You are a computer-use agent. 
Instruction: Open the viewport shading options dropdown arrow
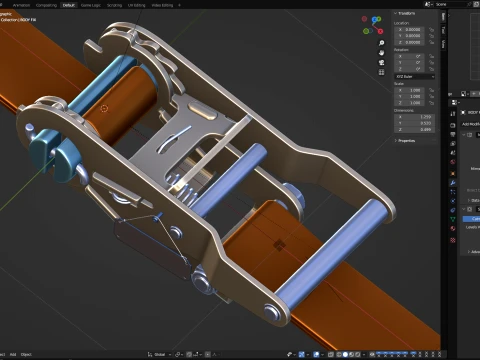point(364,354)
